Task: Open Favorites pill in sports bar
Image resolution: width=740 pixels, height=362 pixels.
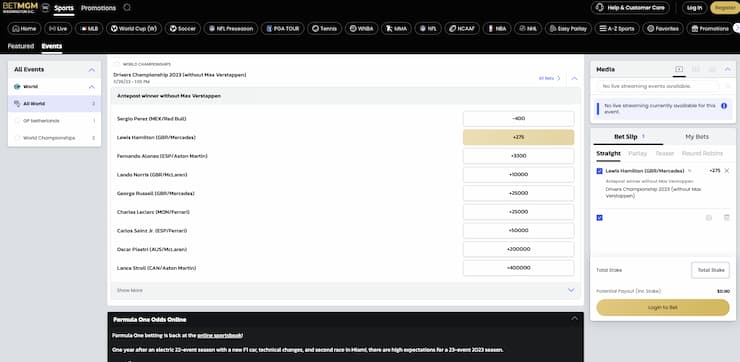Action: click(663, 29)
